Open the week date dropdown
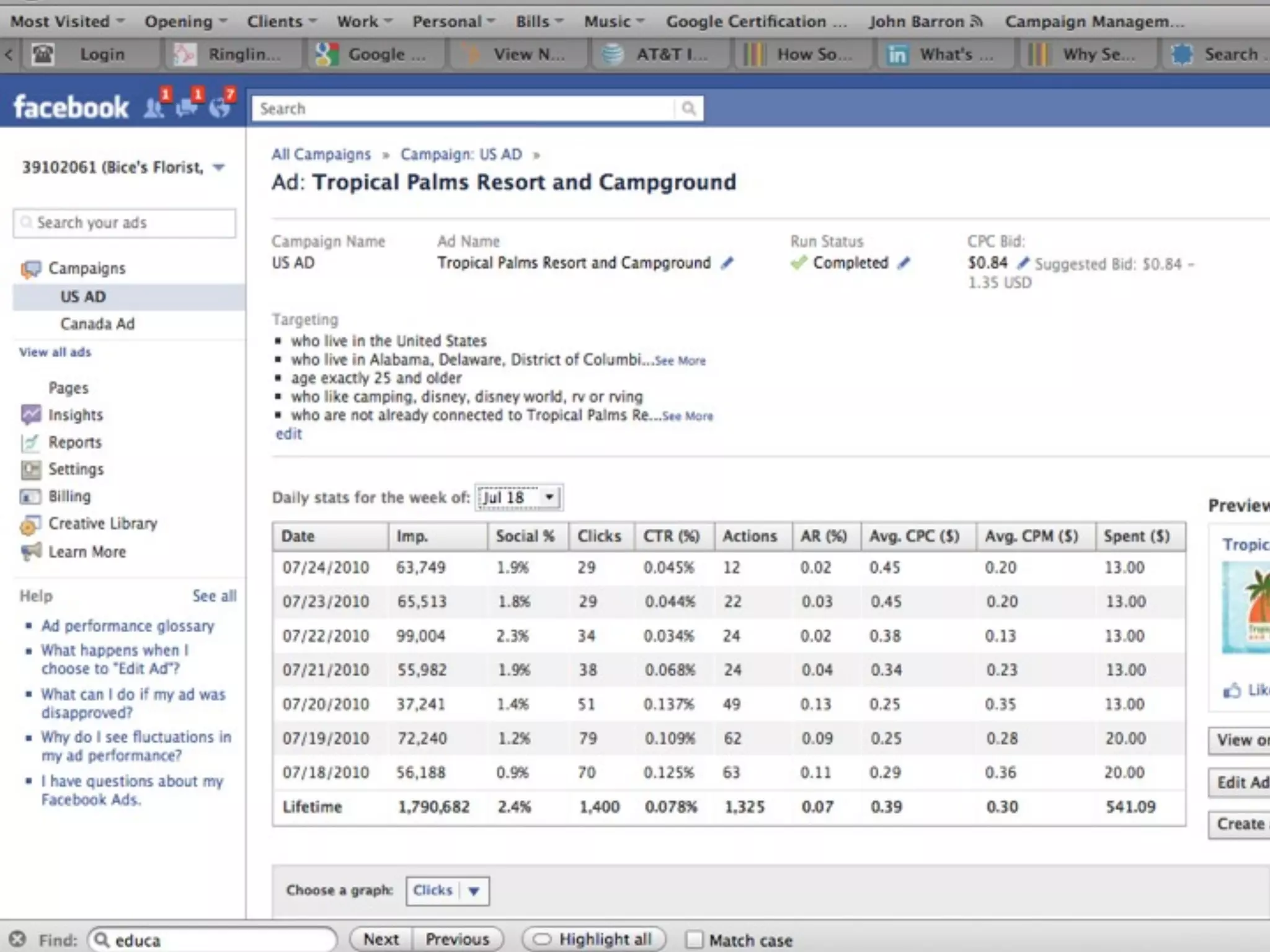This screenshot has height=952, width=1270. tap(519, 498)
